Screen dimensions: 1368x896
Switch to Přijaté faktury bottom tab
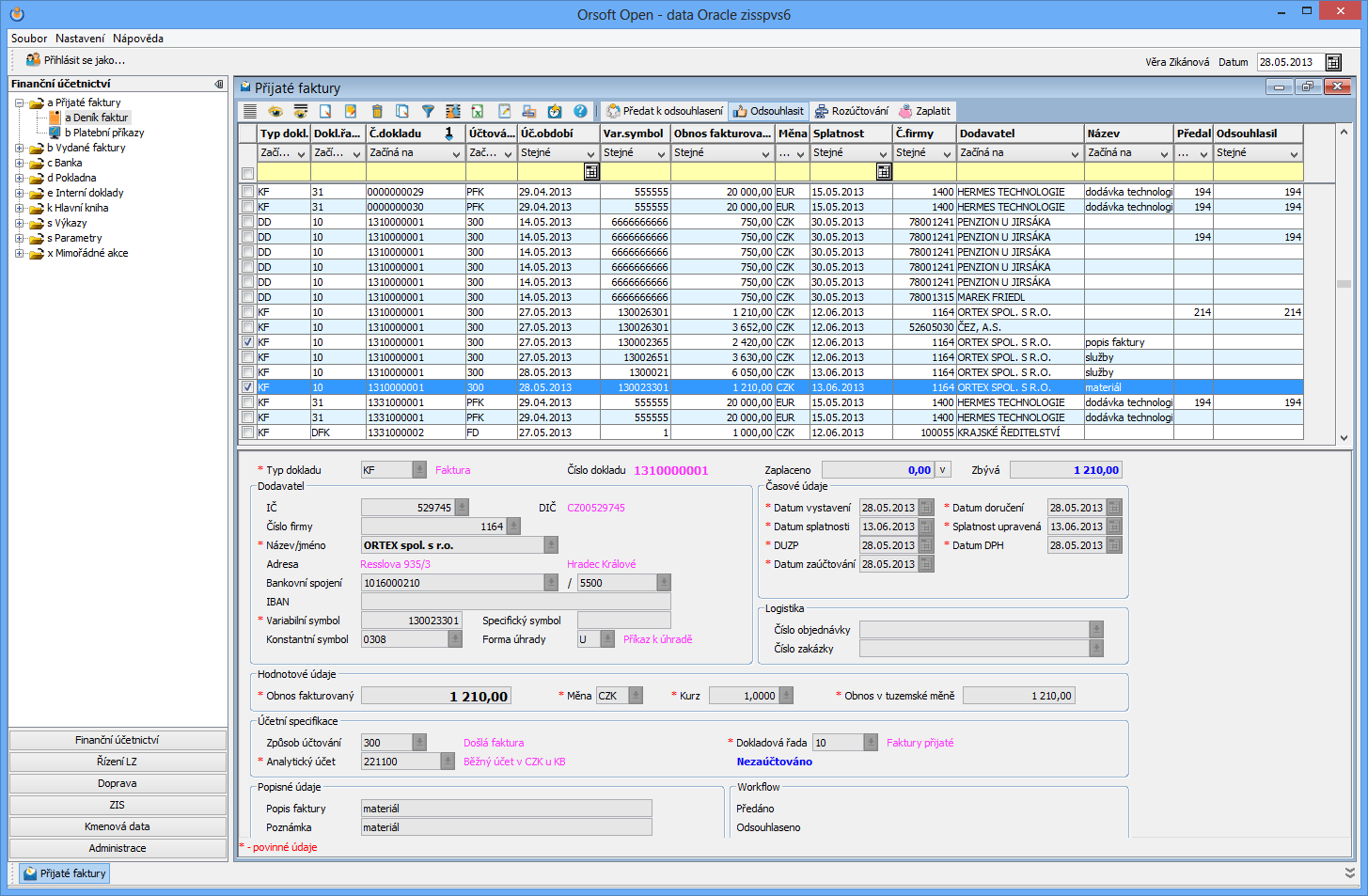[x=65, y=873]
